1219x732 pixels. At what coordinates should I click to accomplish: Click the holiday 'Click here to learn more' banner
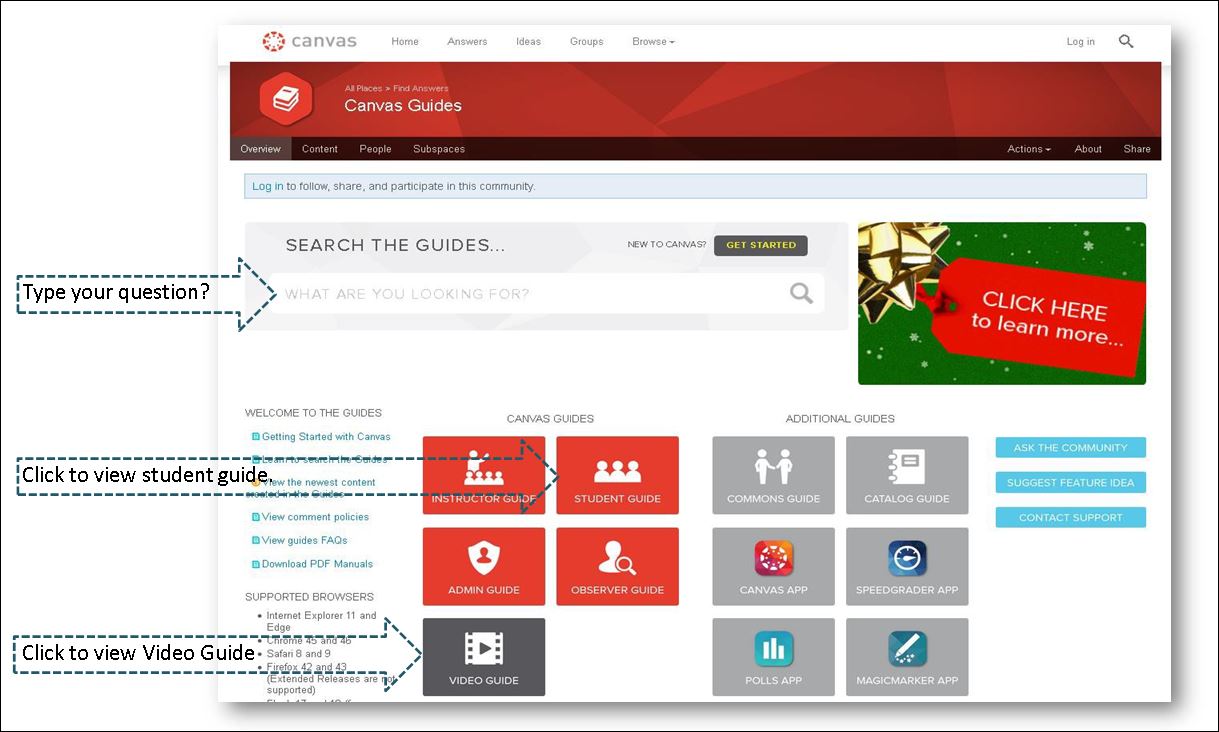tap(1002, 303)
